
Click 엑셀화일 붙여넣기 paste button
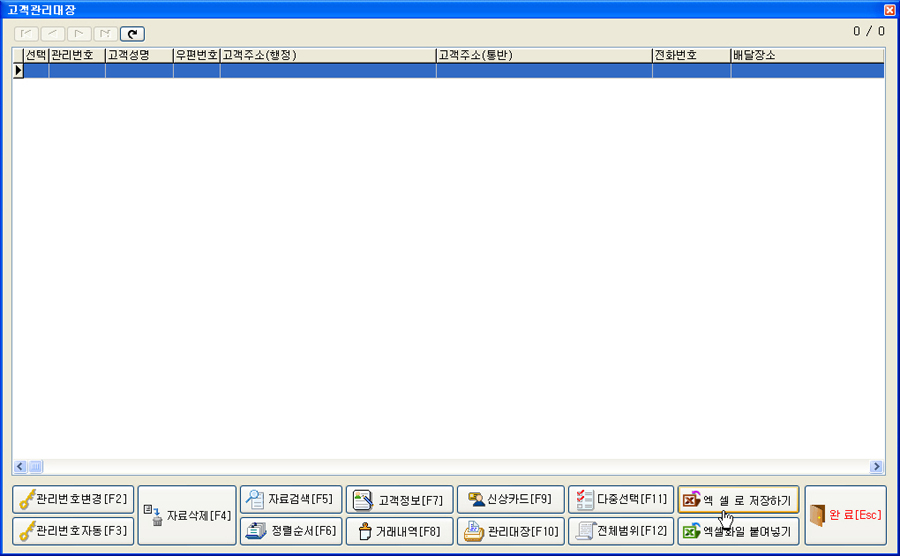click(738, 531)
